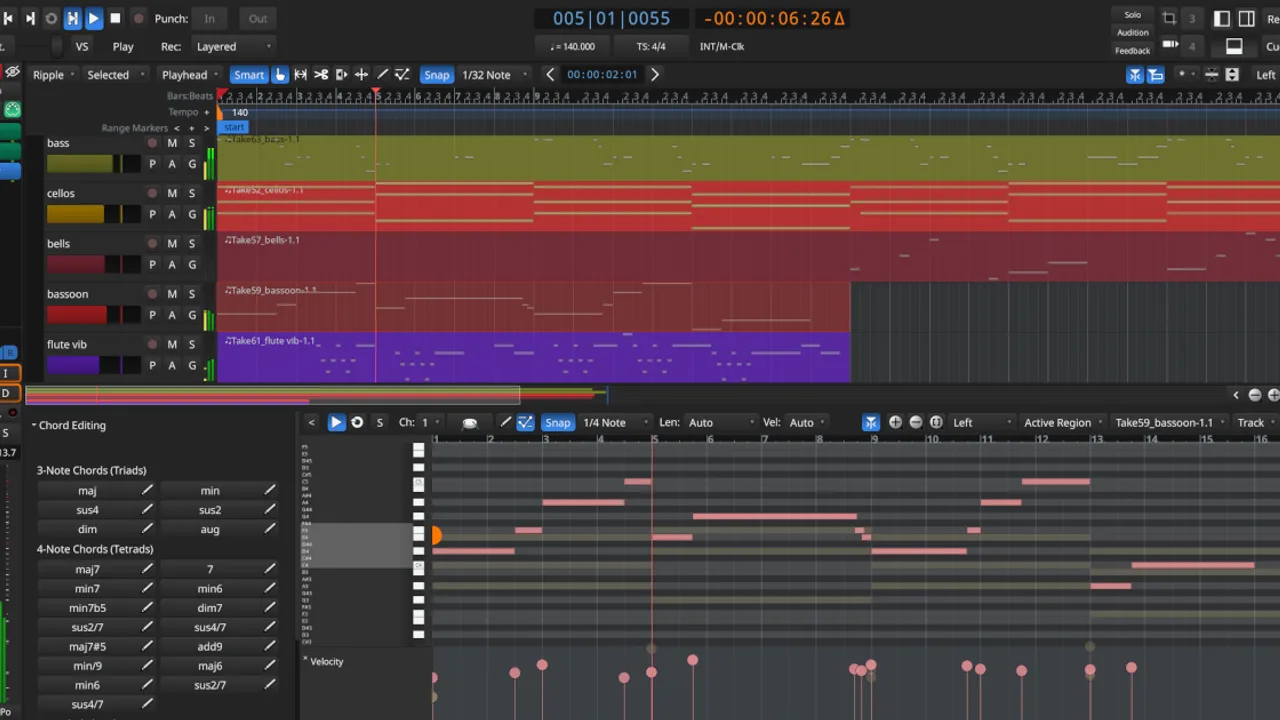
Task: Click the sus4 triad chord button
Action: click(87, 510)
